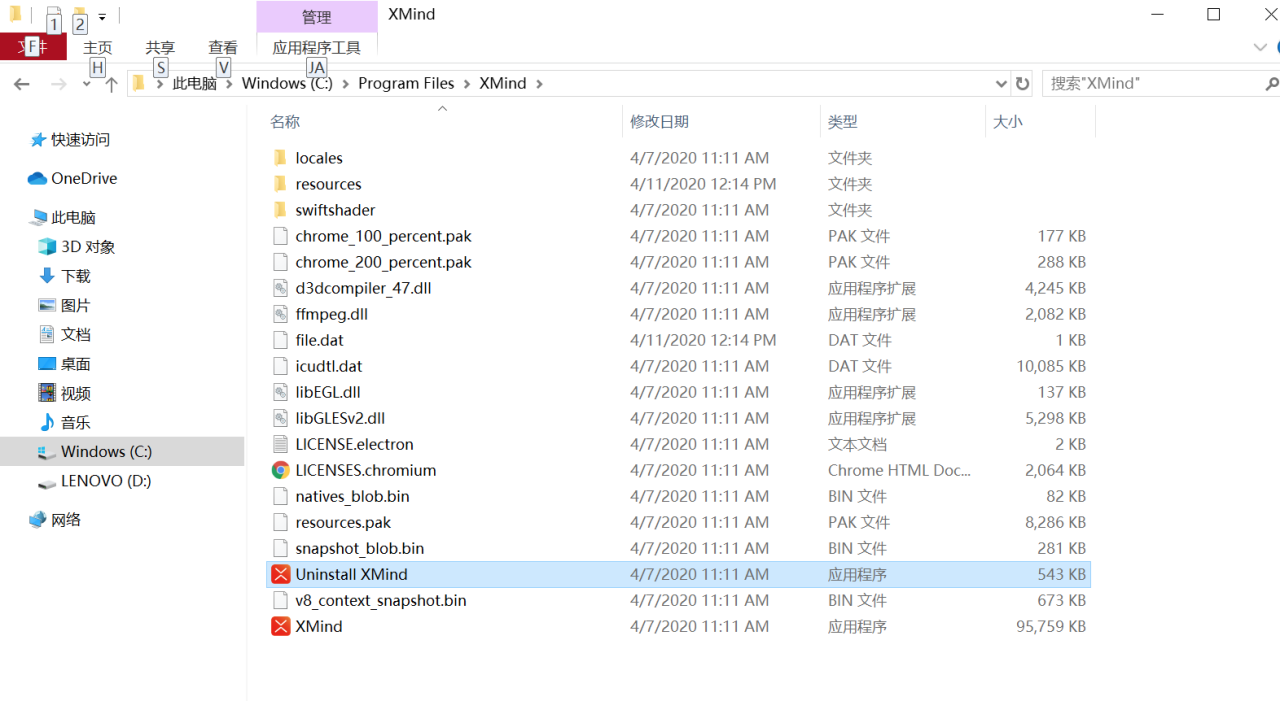Select the v8_context_snapshot.bin file name
The image size is (1280, 701).
pos(381,600)
